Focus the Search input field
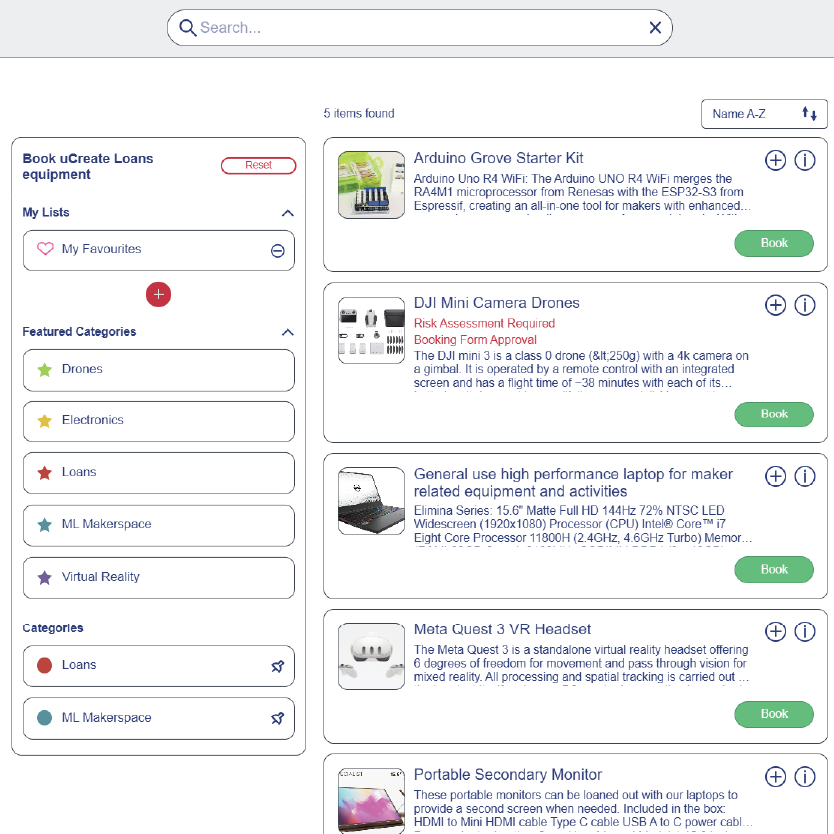Image resolution: width=834 pixels, height=834 pixels. 420,27
